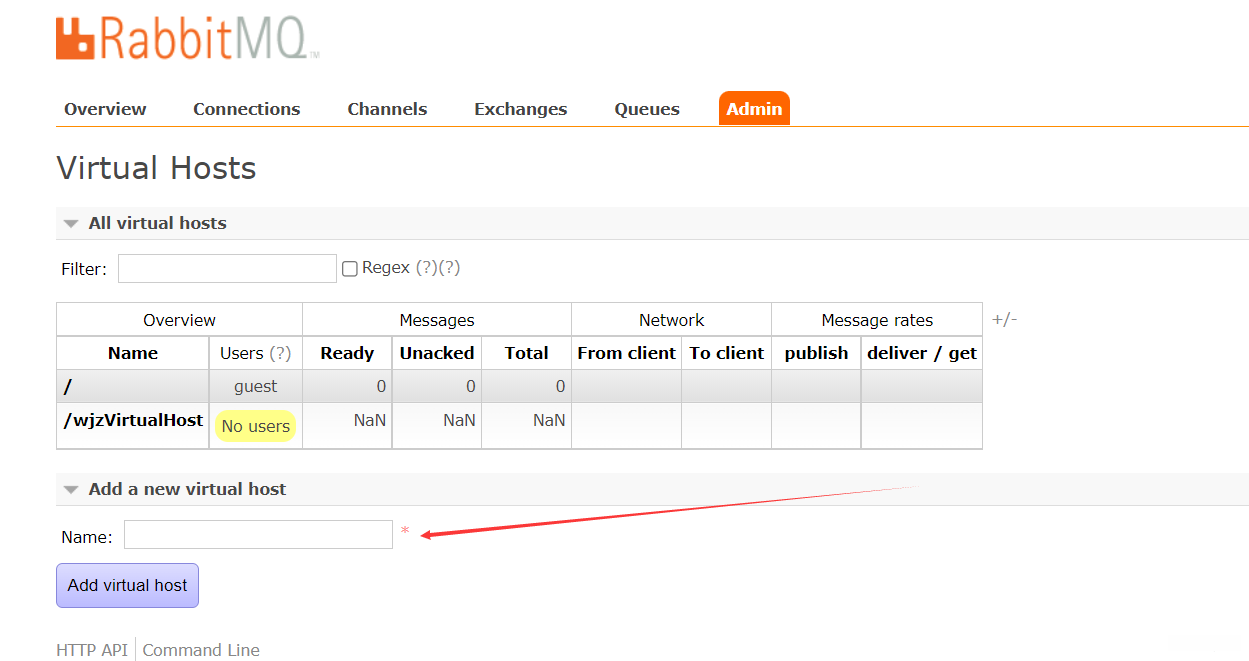
Task: Click the Messages column group header
Action: click(437, 320)
